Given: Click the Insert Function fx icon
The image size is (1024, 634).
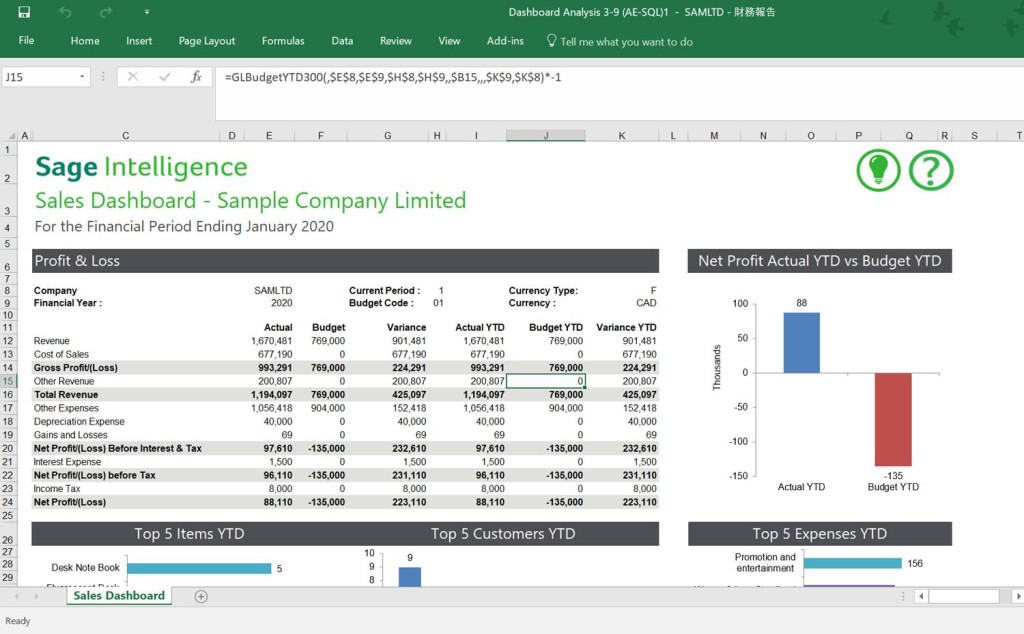Looking at the screenshot, I should click(x=196, y=77).
